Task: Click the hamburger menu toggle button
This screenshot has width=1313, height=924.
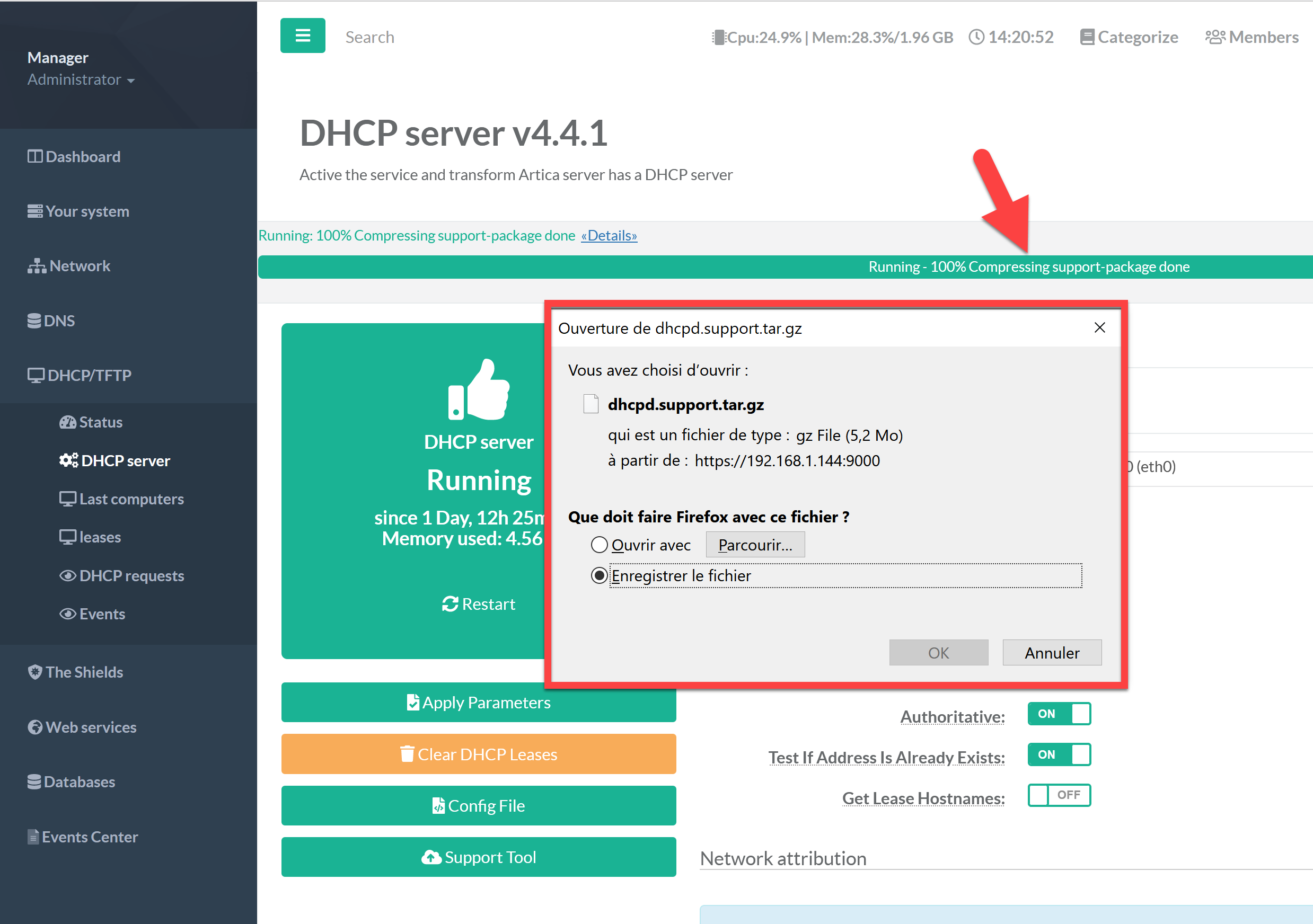Action: pyautogui.click(x=303, y=36)
